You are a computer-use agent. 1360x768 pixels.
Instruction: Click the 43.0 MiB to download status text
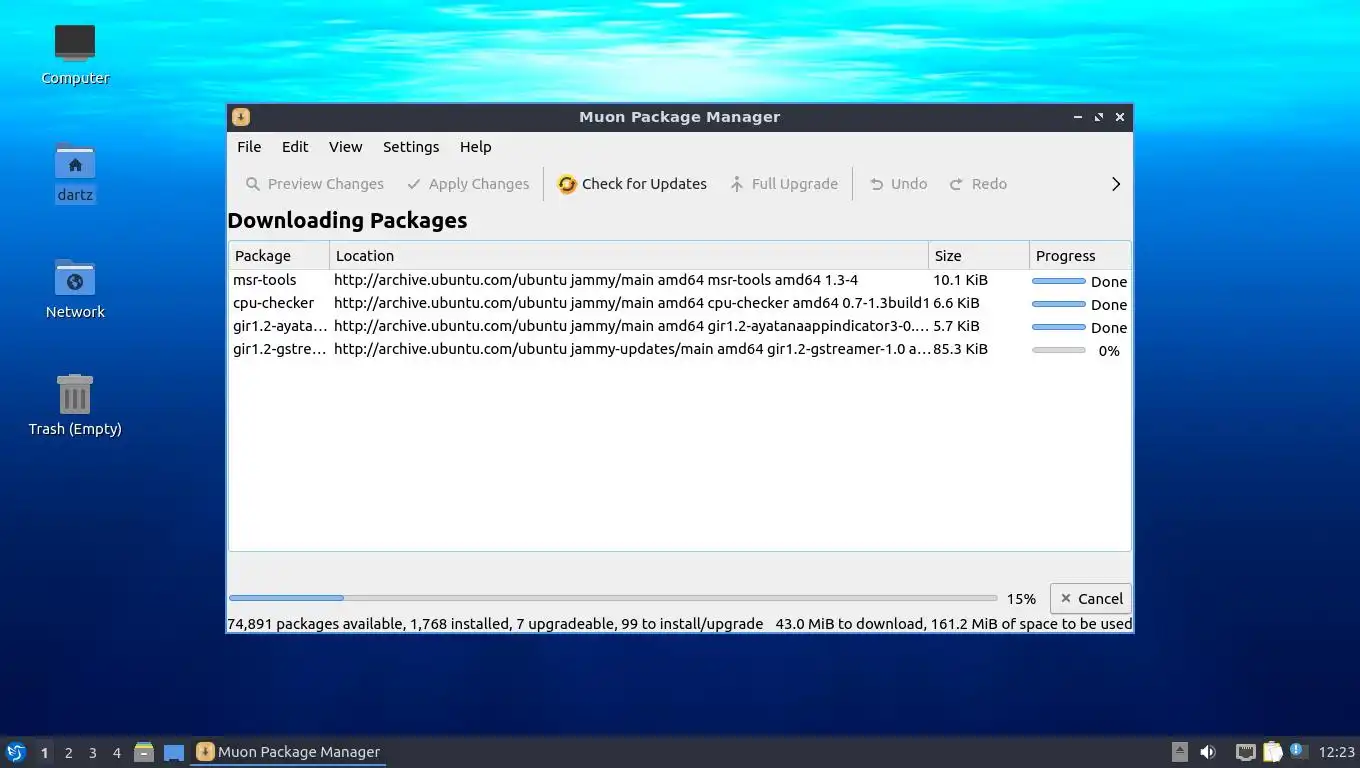849,624
